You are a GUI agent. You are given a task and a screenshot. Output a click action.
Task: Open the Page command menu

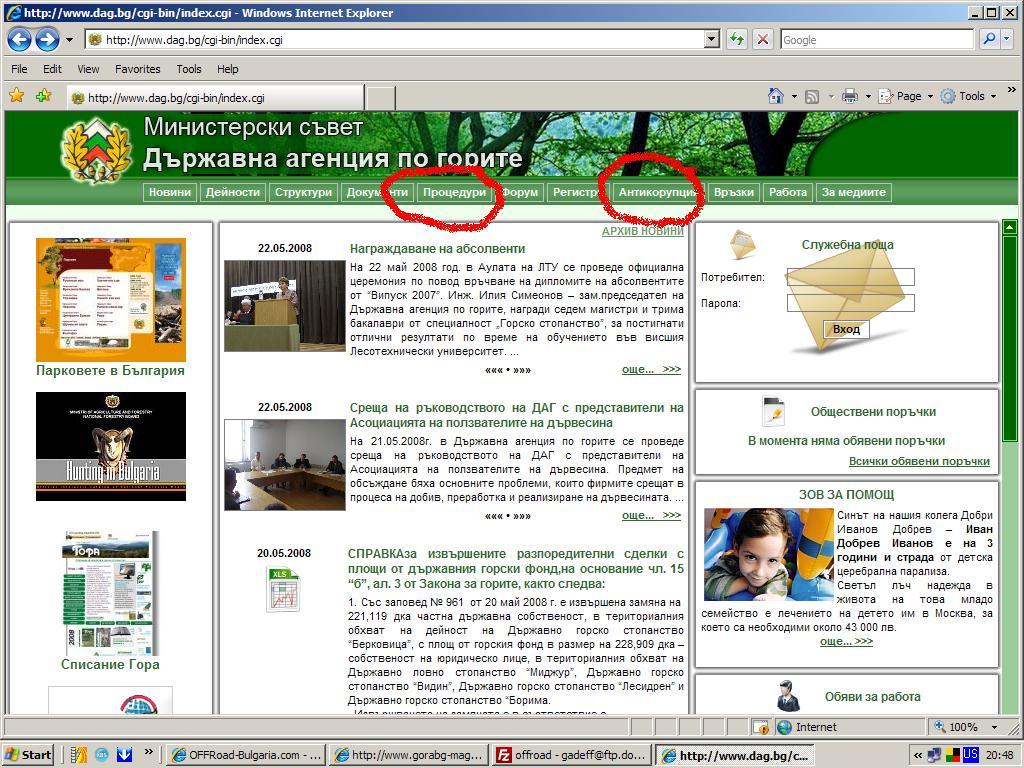click(905, 97)
